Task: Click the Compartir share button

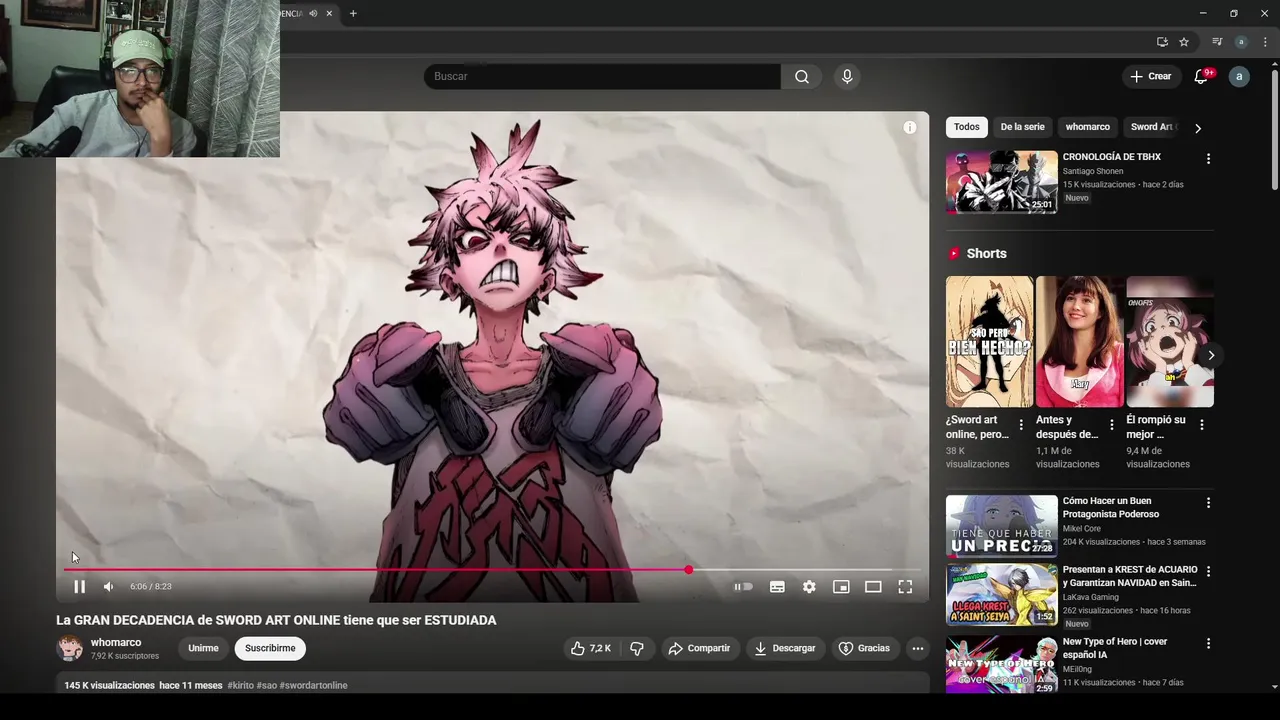Action: click(699, 648)
